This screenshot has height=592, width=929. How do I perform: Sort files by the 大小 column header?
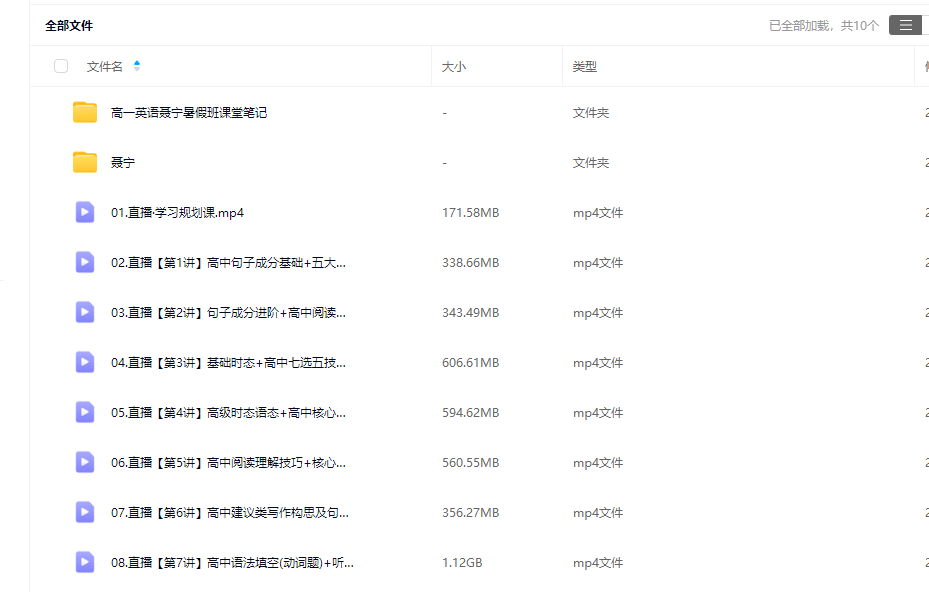tap(454, 67)
